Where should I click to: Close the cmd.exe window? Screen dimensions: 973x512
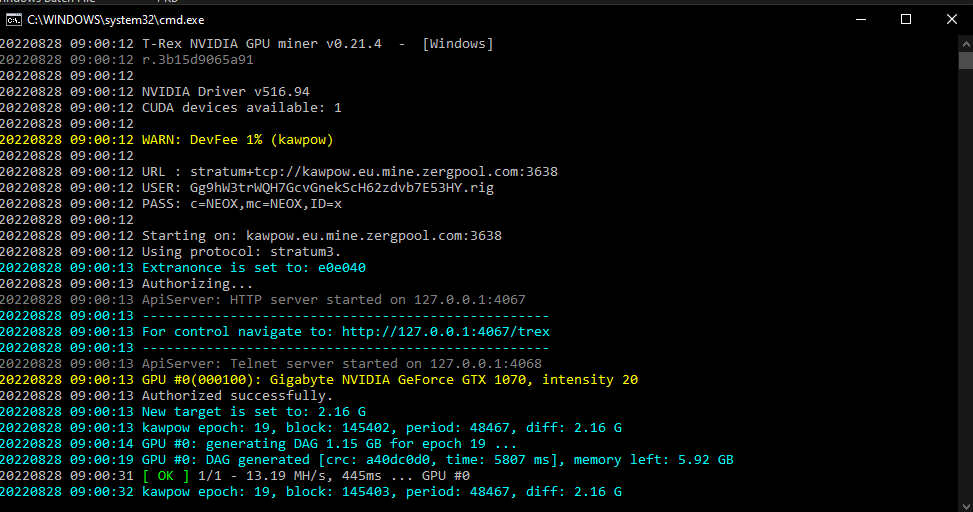pos(951,19)
